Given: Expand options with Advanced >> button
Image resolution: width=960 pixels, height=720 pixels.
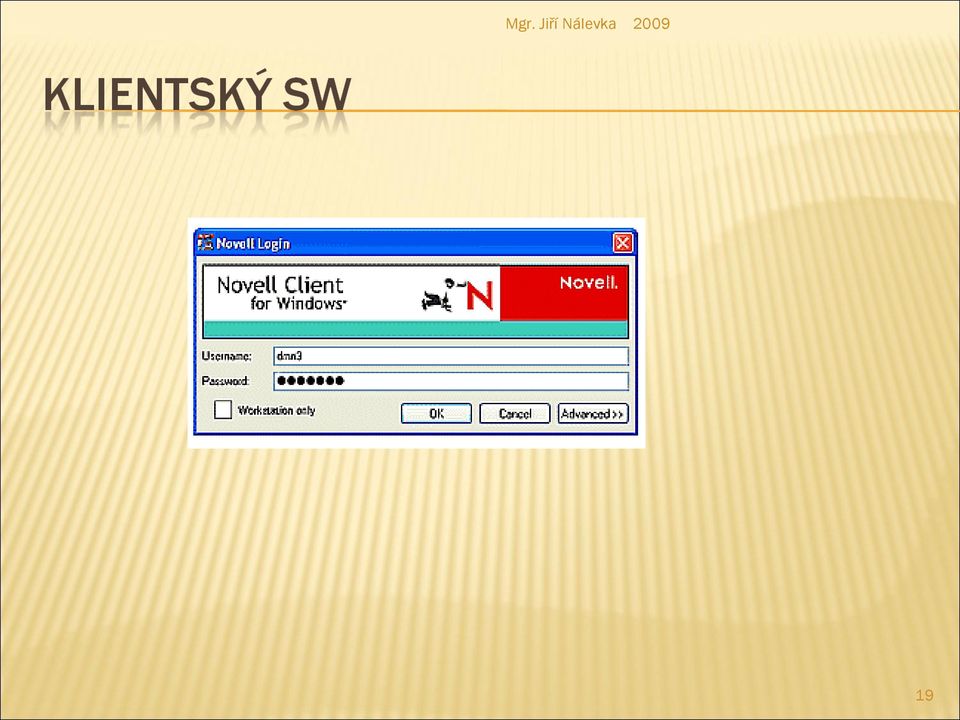Looking at the screenshot, I should tap(593, 414).
